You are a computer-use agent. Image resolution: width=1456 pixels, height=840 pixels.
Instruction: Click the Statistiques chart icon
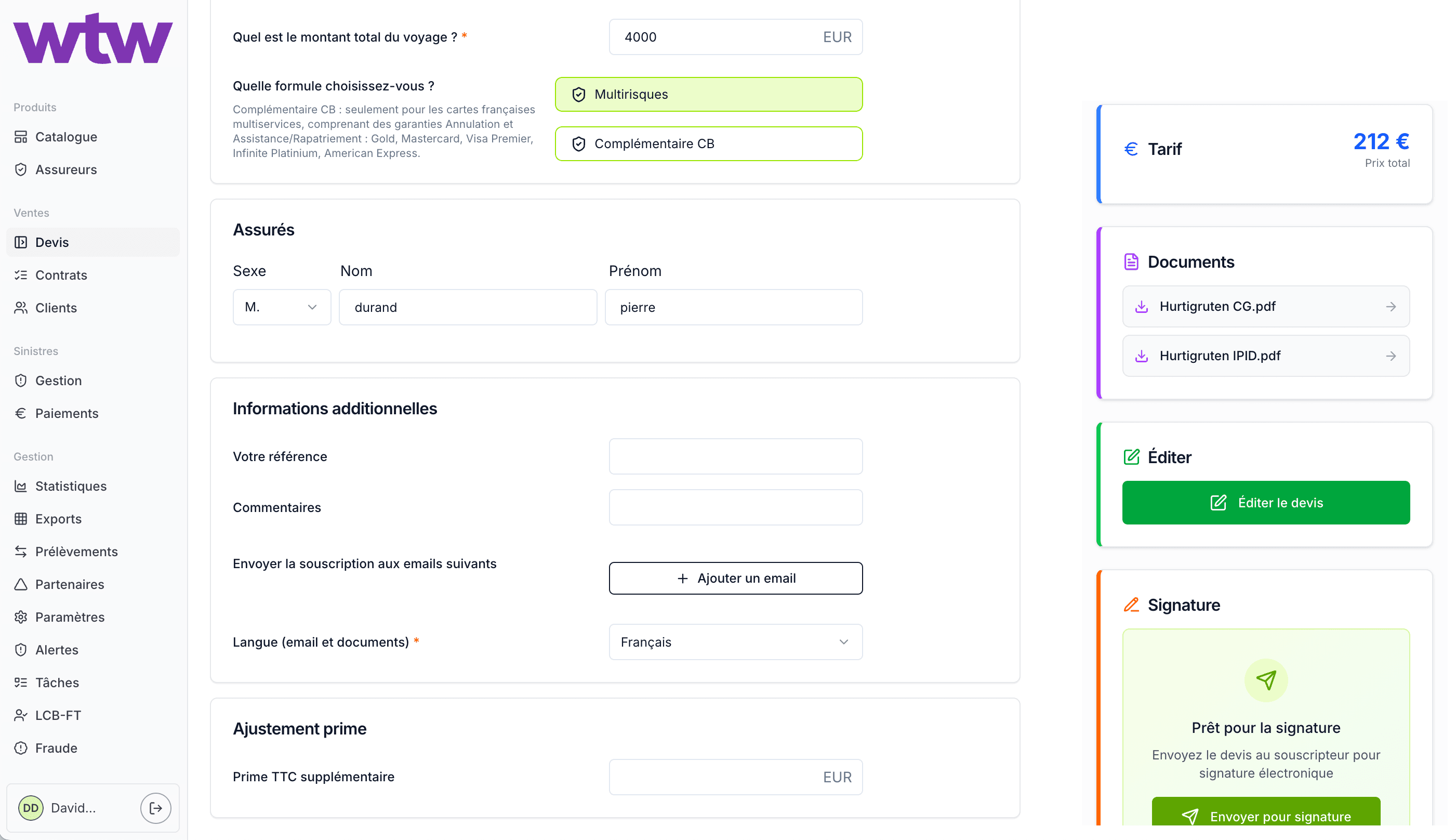(x=21, y=486)
